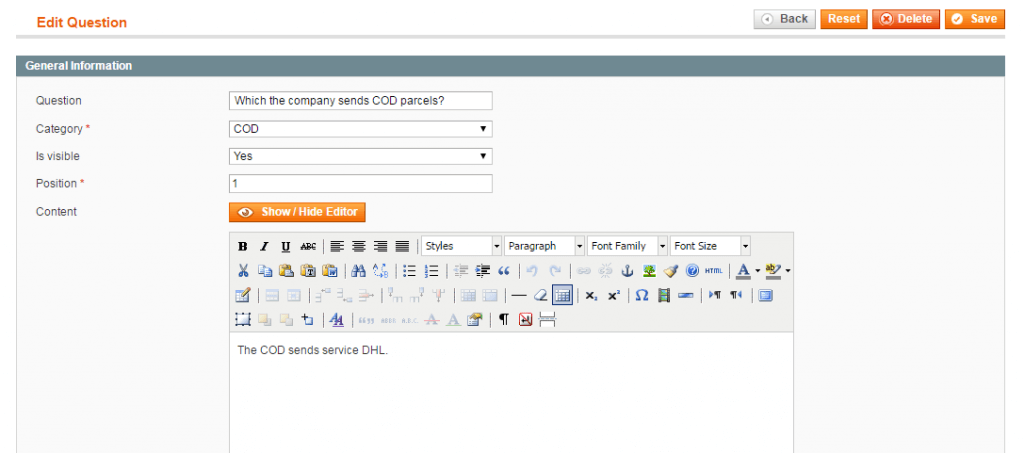Toggle italic formatting in the editor
This screenshot has width=1024, height=453.
(264, 246)
